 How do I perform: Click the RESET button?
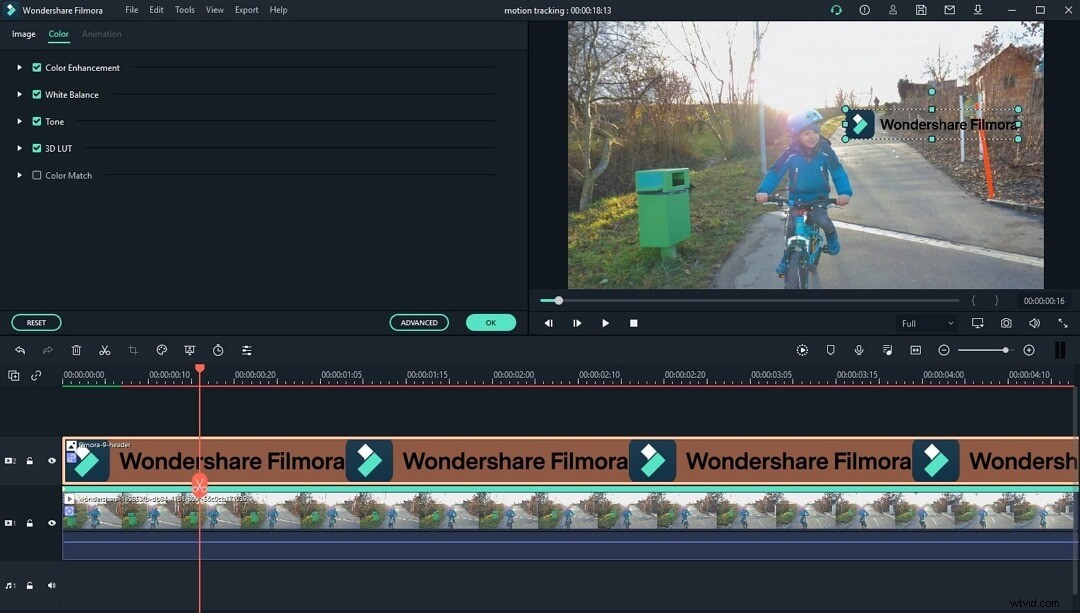point(36,322)
